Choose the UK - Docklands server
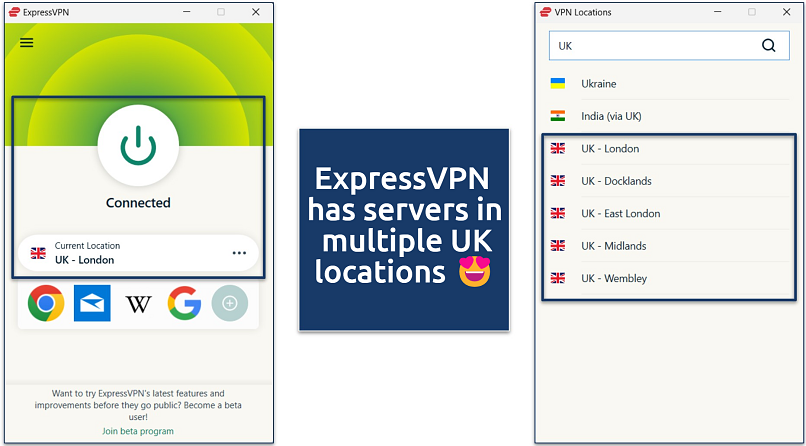Screen dimensions: 806x446 pyautogui.click(x=616, y=181)
